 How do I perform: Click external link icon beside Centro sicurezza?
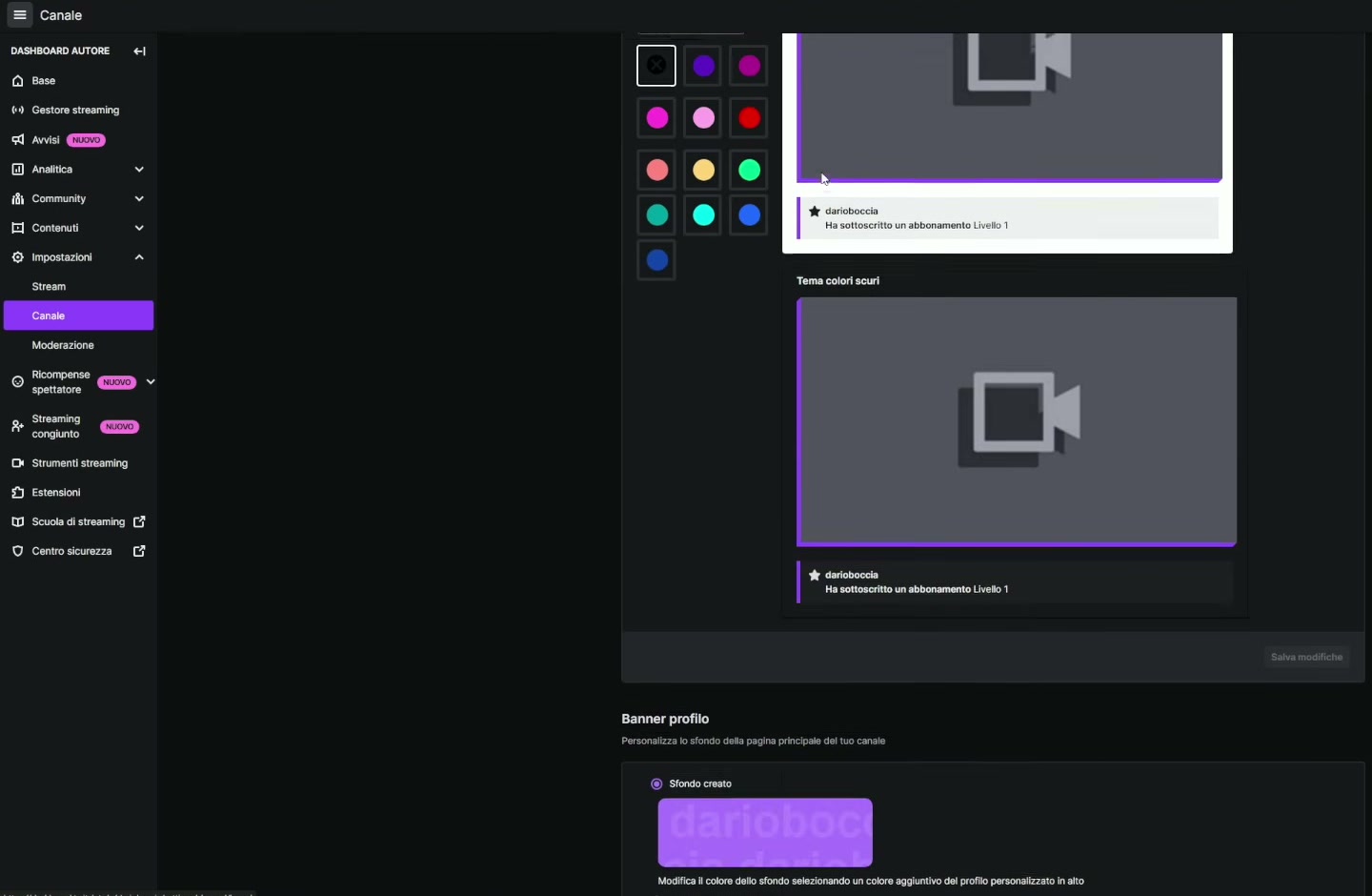tap(139, 552)
